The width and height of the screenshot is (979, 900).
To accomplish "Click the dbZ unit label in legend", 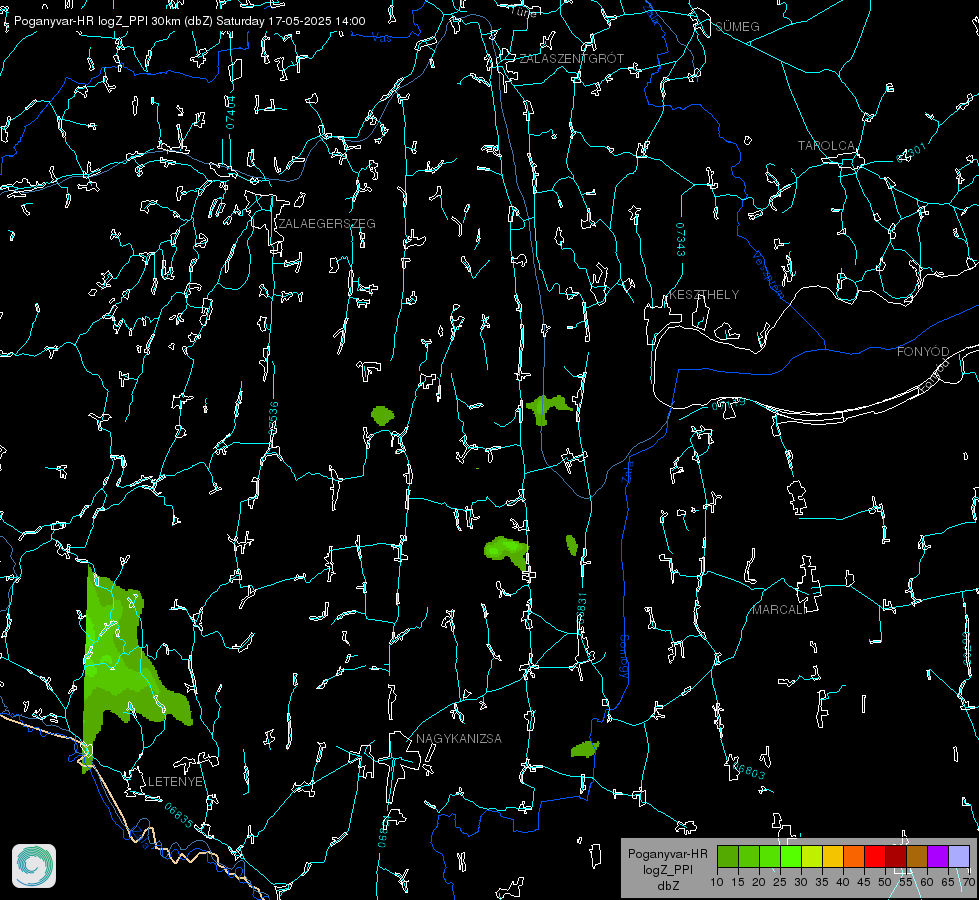I will [x=667, y=886].
